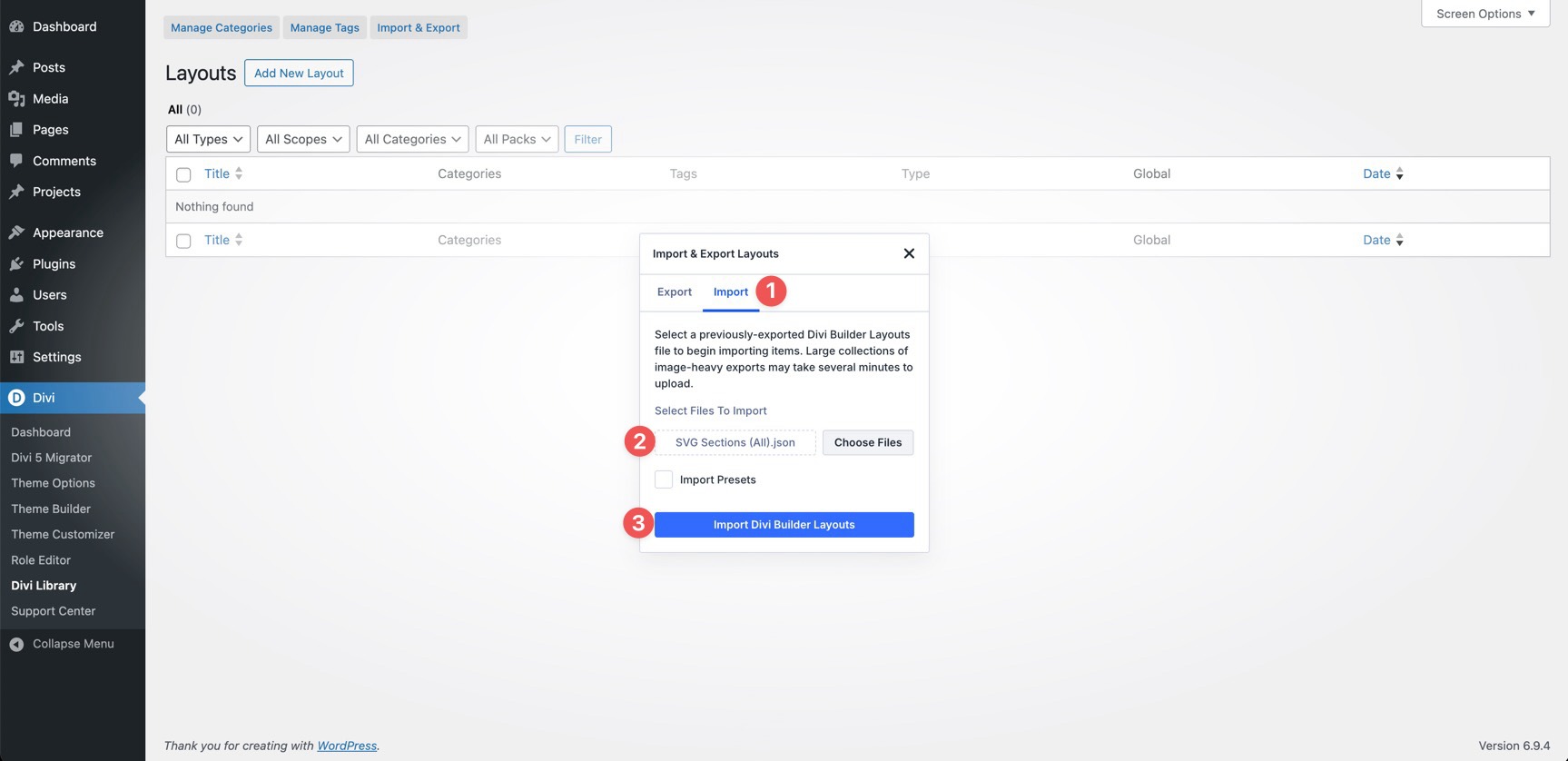Click the Users person icon

pos(16,295)
